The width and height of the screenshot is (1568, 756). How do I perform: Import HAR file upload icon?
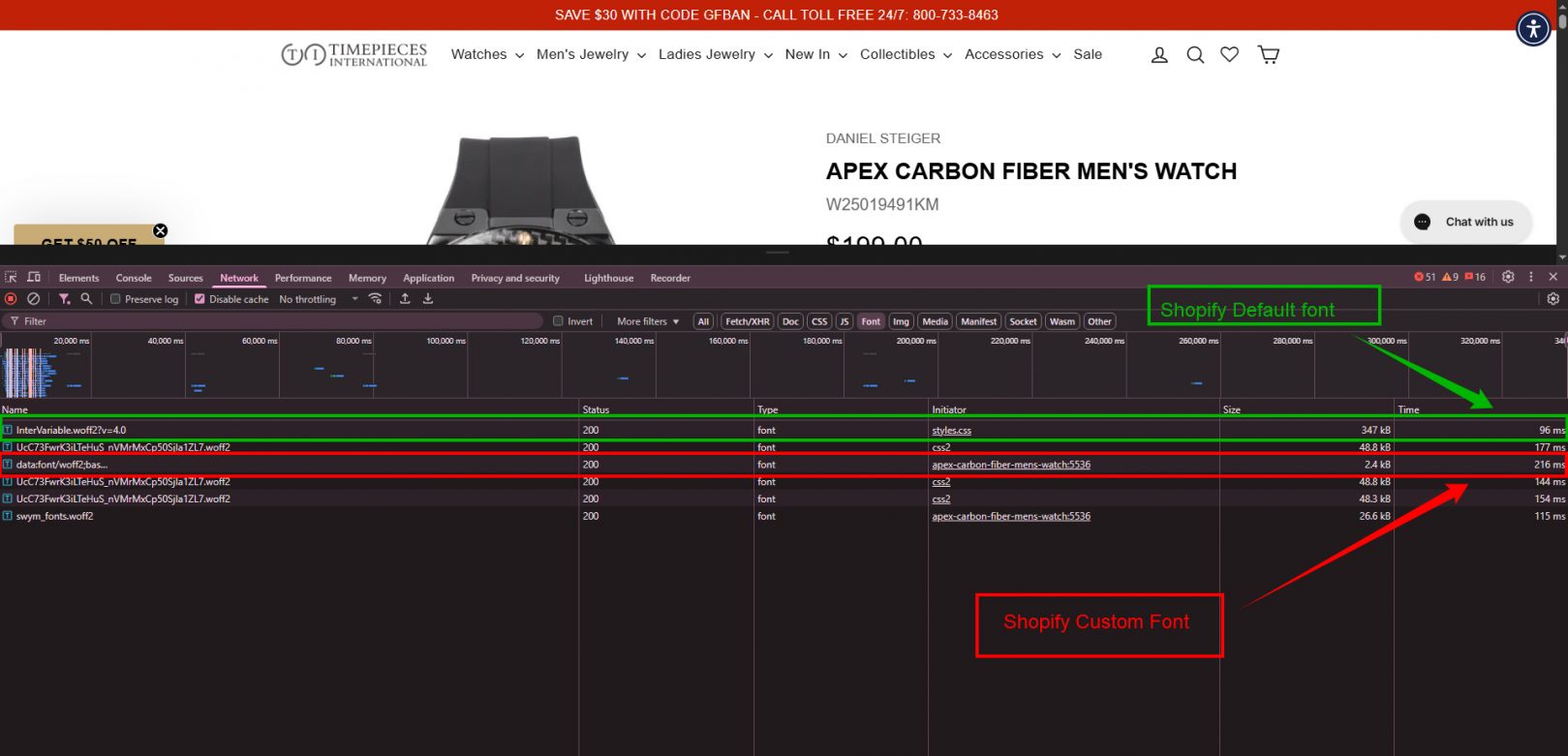(405, 299)
